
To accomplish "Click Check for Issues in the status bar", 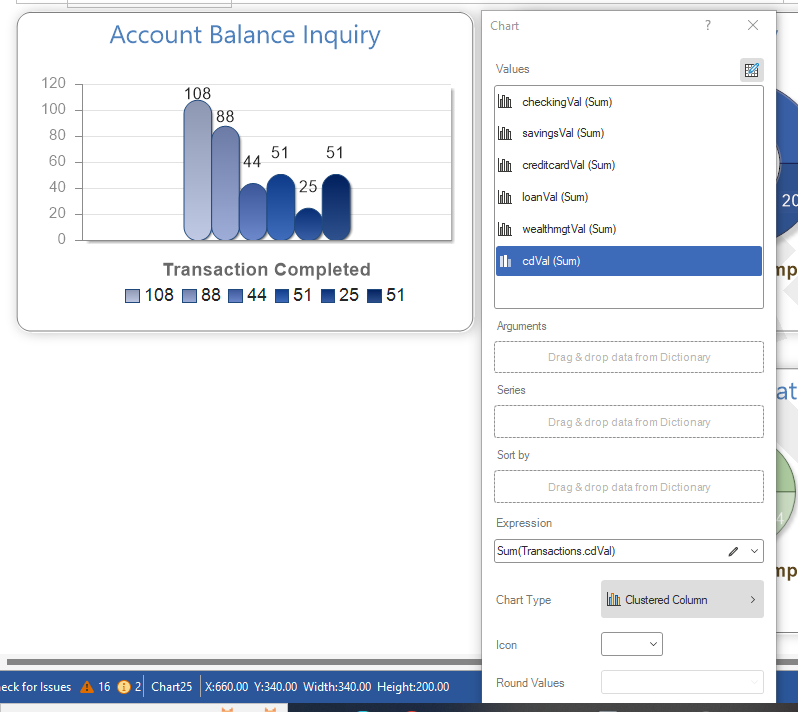I will coord(35,687).
